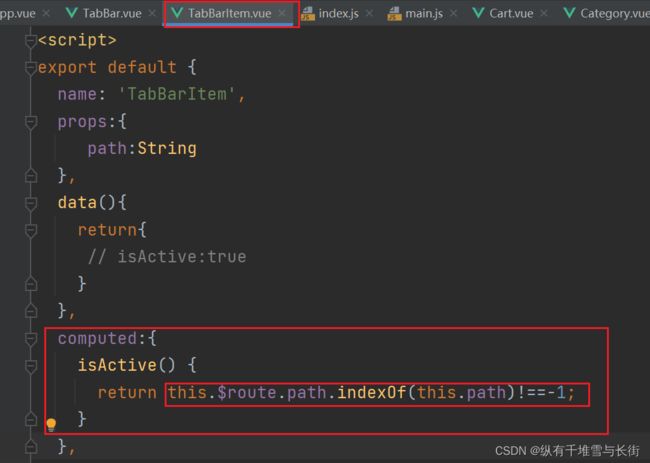The height and width of the screenshot is (463, 650).
Task: Collapse the <script> block fold marker
Action: [31, 41]
